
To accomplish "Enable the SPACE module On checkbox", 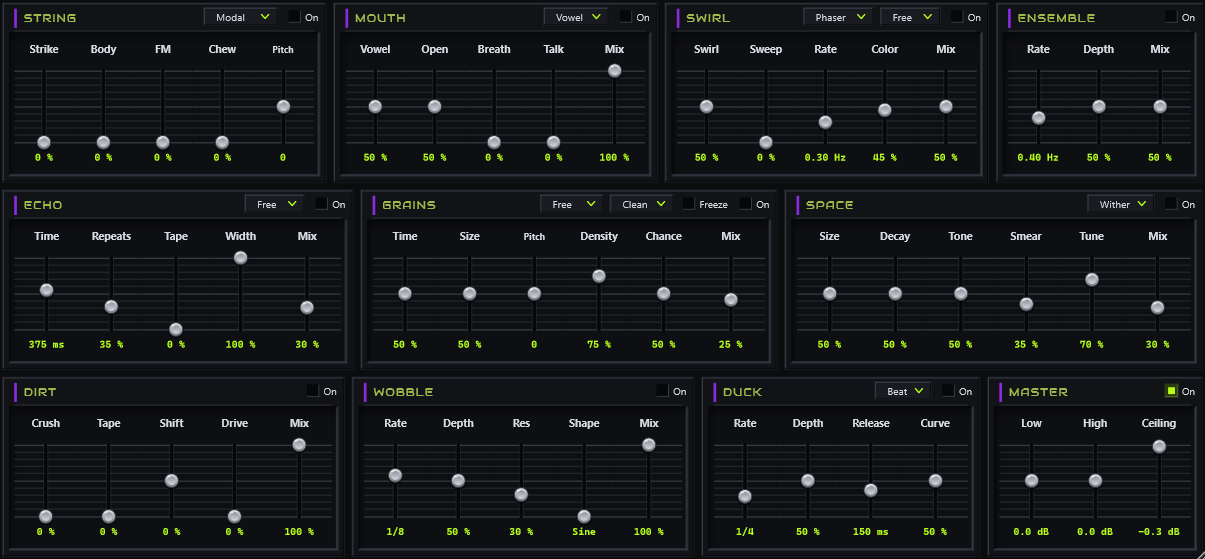I will 1171,204.
